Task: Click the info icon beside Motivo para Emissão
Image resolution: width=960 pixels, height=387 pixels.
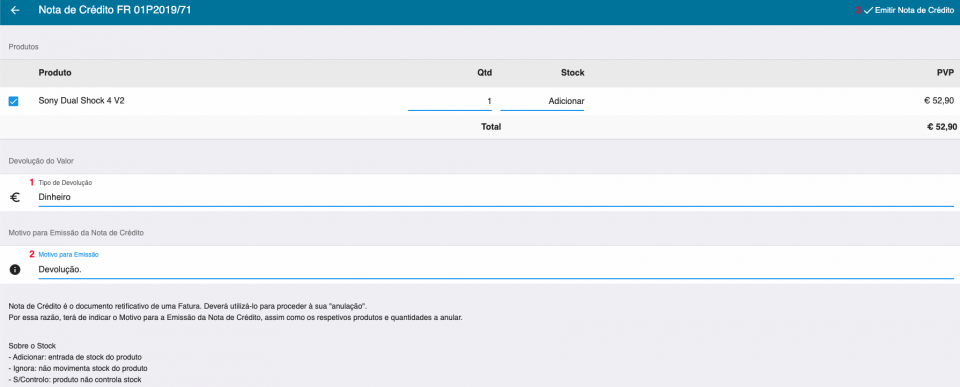Action: tap(15, 269)
